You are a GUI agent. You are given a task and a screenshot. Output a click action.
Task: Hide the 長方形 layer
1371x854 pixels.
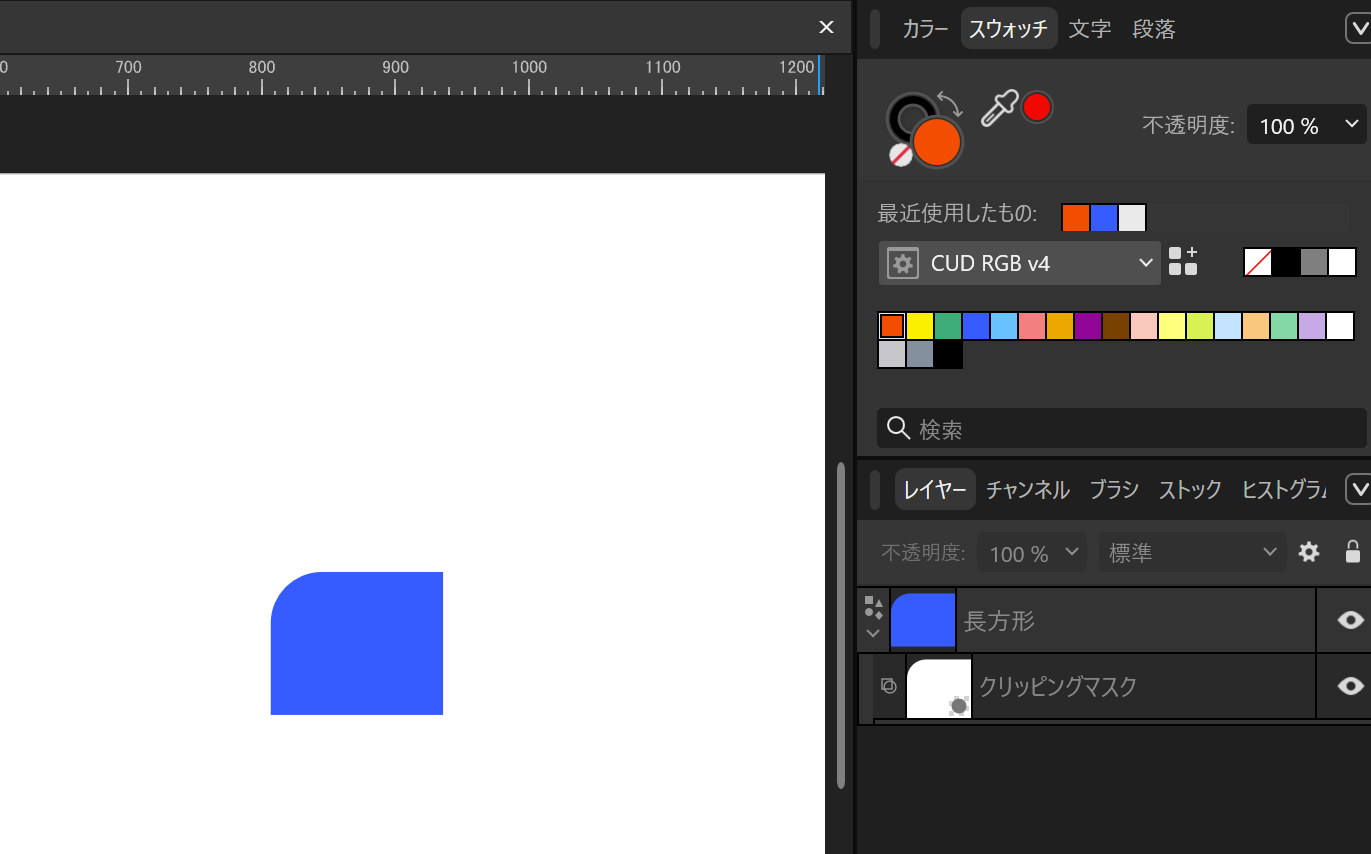click(1349, 620)
